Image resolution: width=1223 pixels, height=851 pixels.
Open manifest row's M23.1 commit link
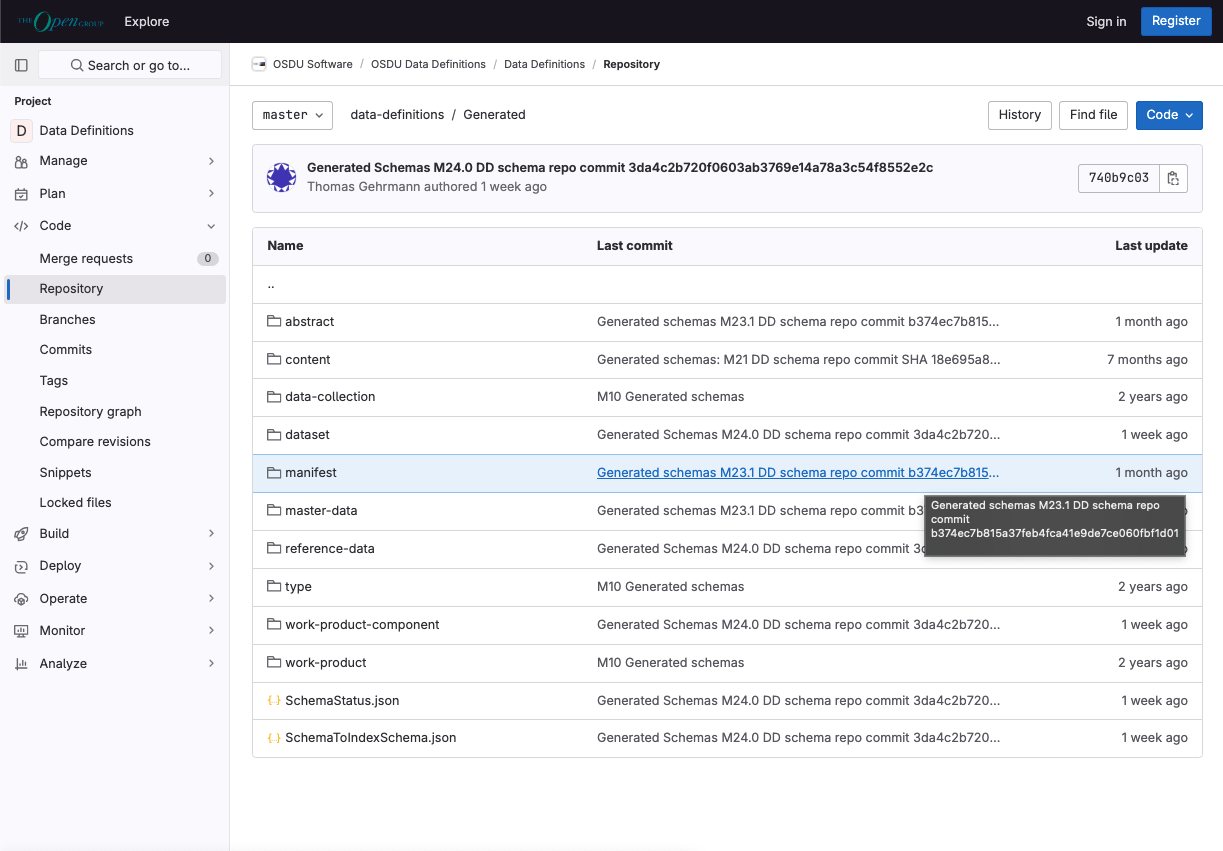tap(798, 473)
